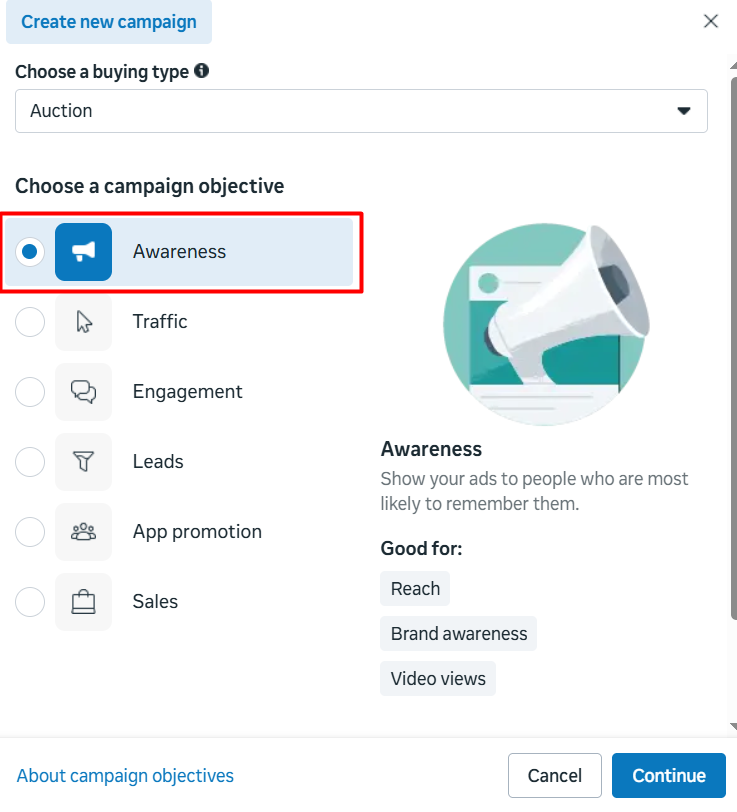Click the Cancel button
This screenshot has height=812, width=737.
(x=555, y=775)
